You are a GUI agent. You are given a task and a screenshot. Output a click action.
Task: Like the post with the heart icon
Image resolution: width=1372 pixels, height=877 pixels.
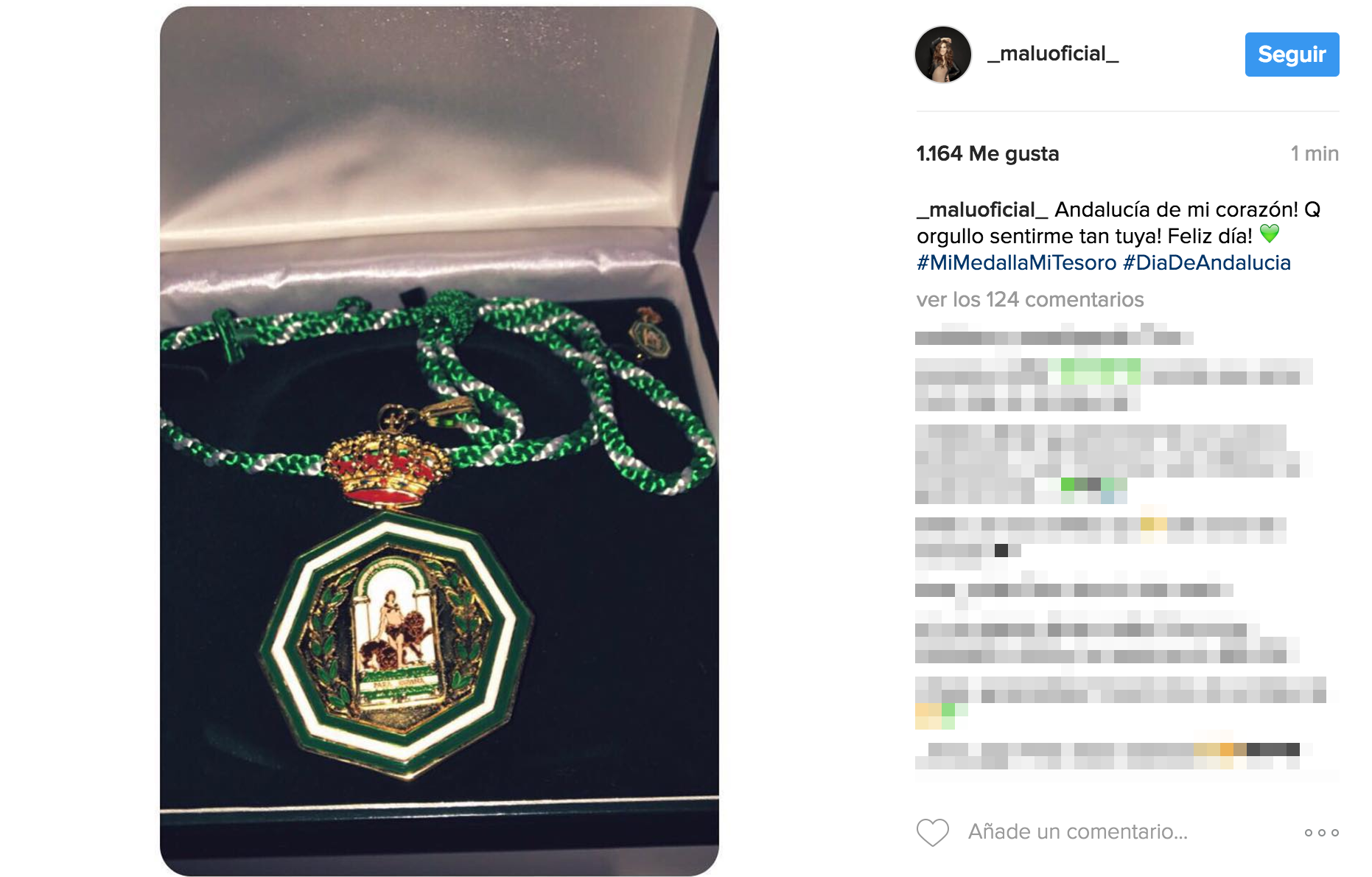tap(932, 832)
